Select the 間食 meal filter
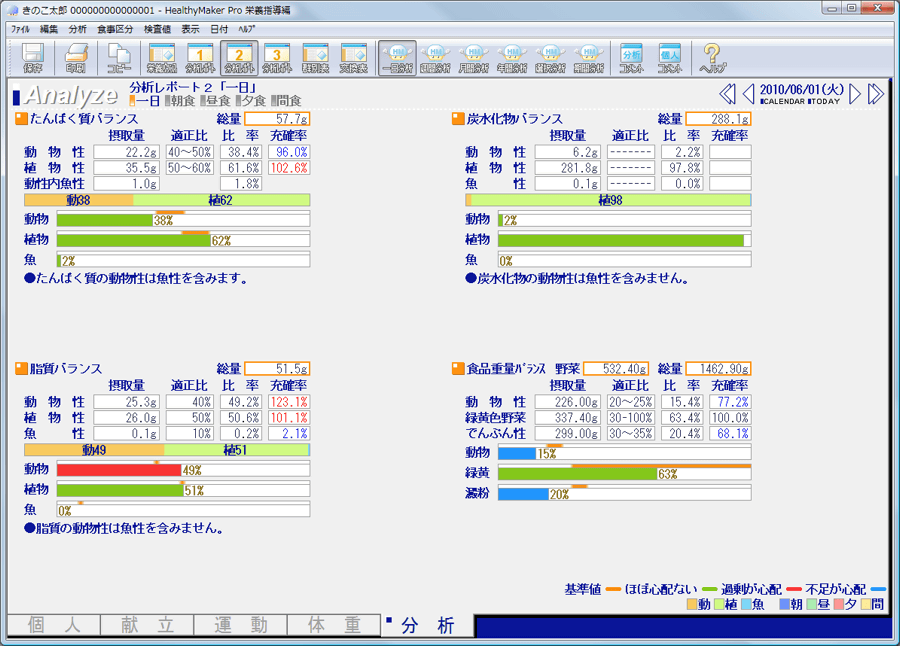This screenshot has width=900, height=646. point(287,101)
